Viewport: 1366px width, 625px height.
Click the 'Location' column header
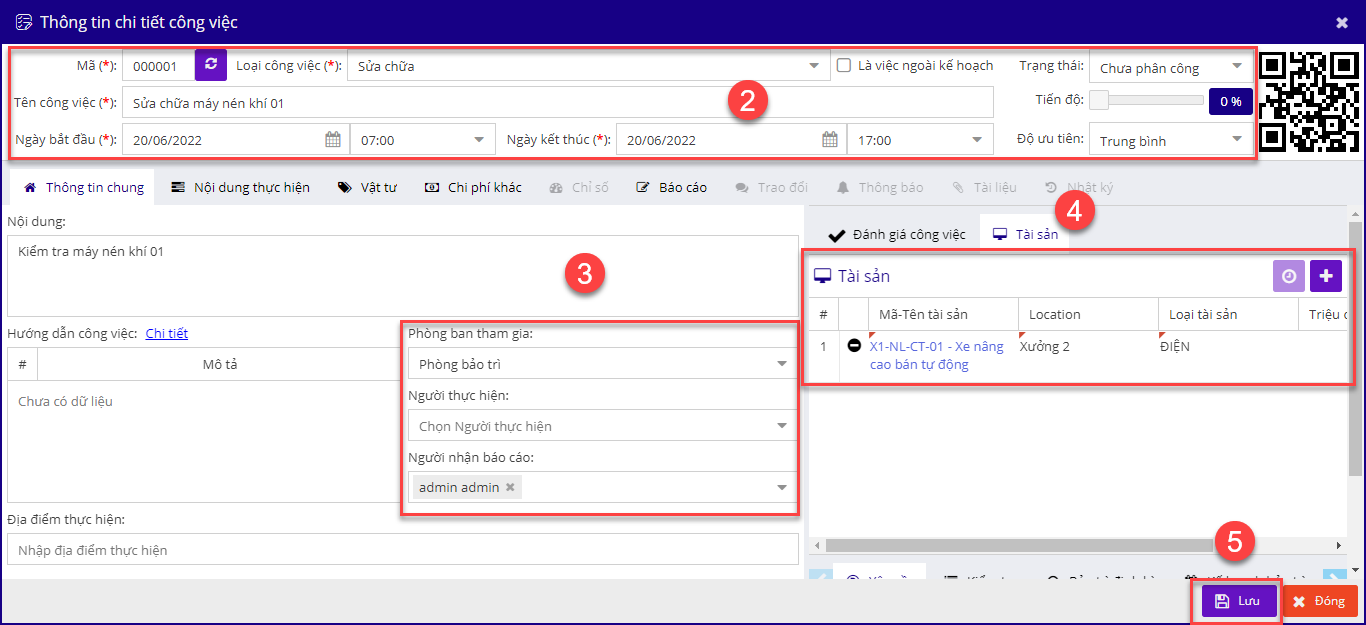pos(1088,314)
